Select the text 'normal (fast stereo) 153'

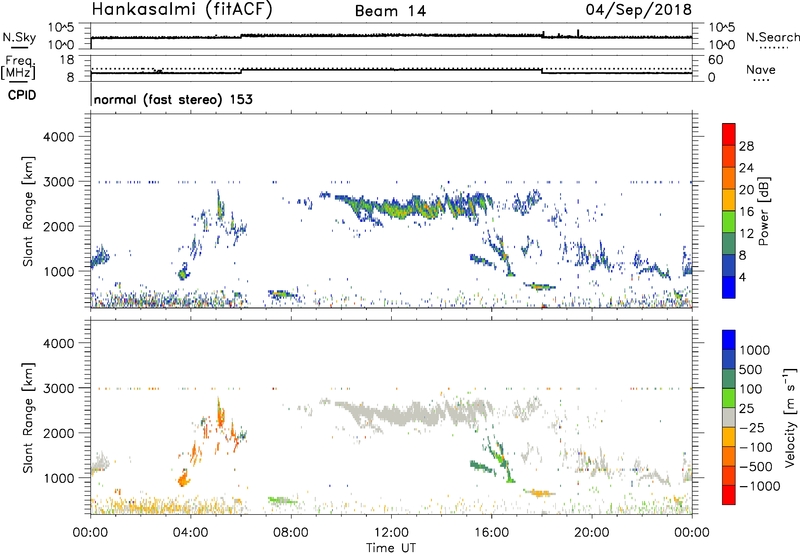pos(173,99)
